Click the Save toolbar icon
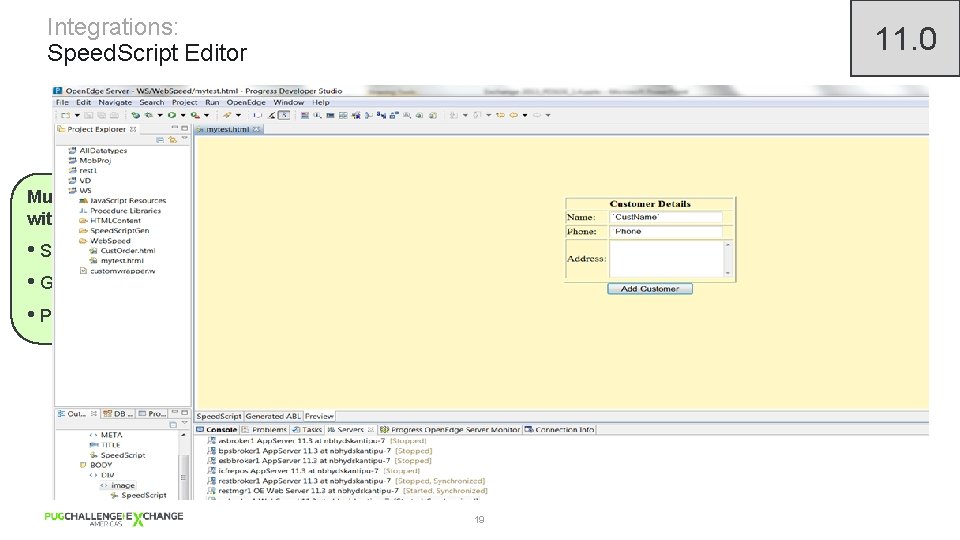This screenshot has width=960, height=540. (x=88, y=115)
